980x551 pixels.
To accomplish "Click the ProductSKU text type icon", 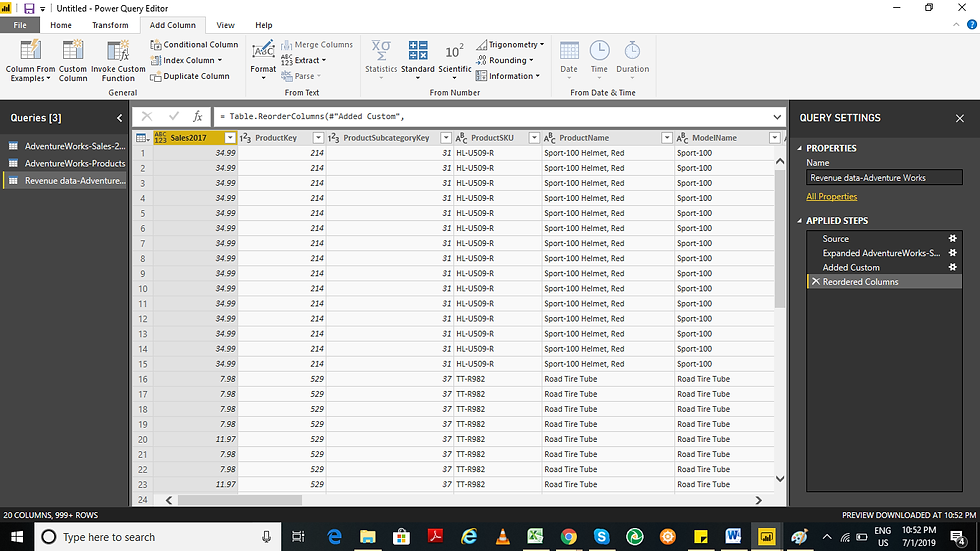I will coord(461,137).
